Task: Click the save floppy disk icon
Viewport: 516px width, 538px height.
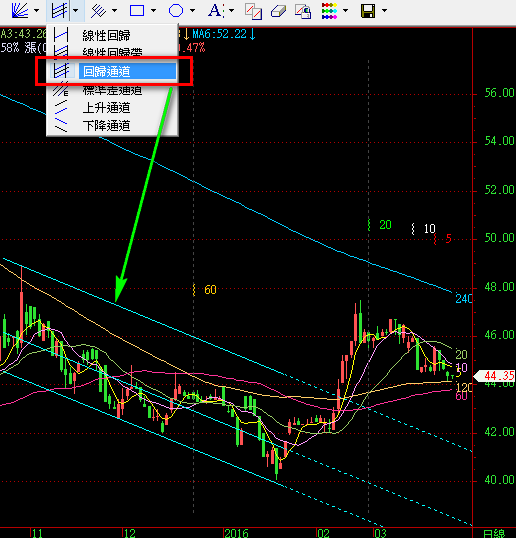Action: point(368,11)
